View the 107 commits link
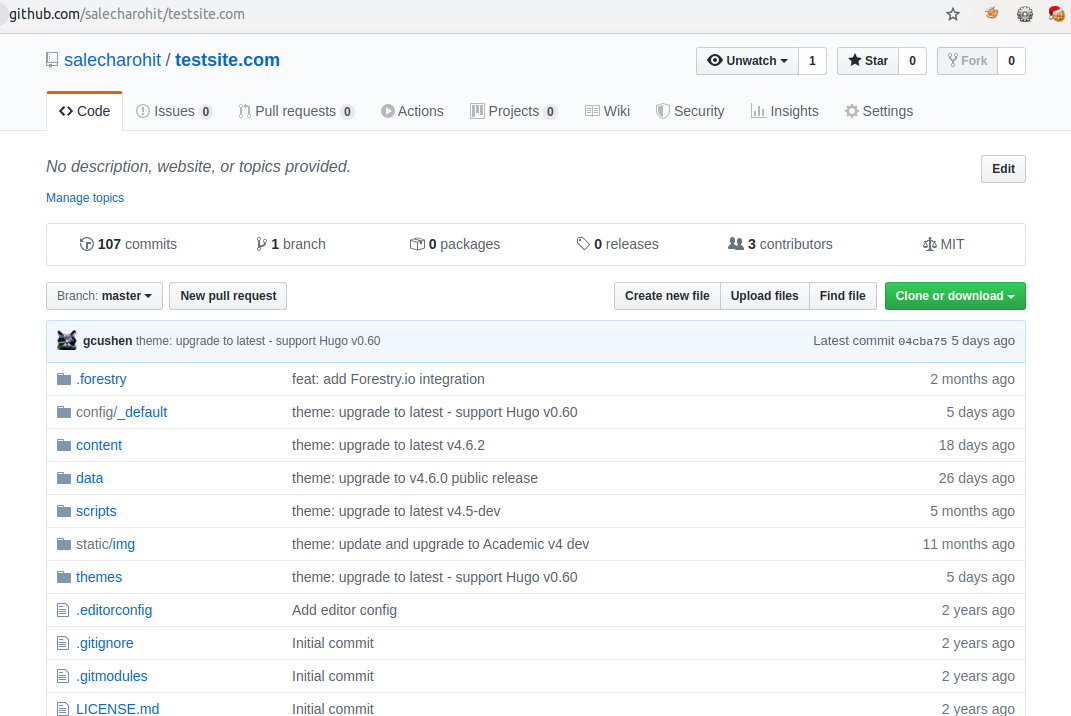 point(128,244)
